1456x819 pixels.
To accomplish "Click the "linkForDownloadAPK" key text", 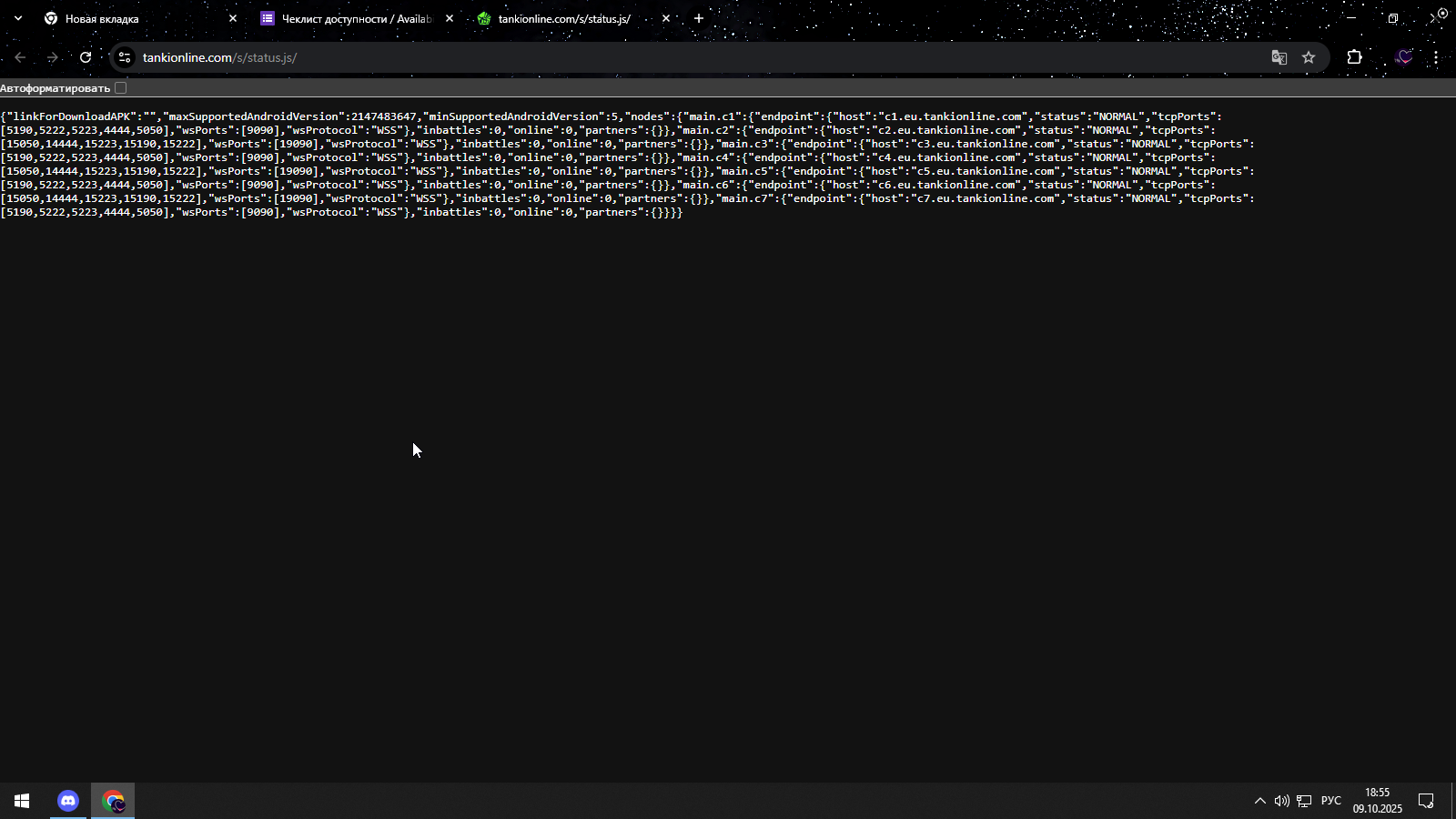I will (71, 116).
